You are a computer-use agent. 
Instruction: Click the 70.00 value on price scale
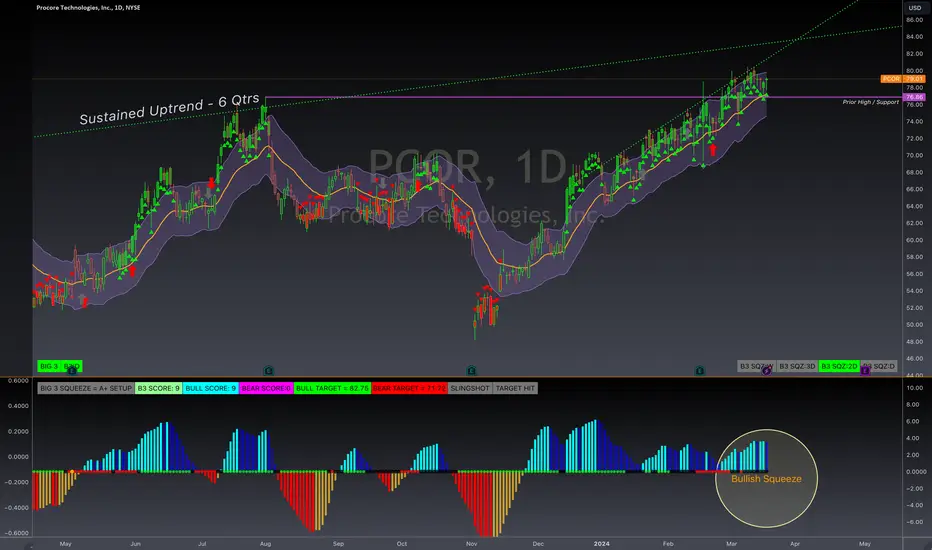(914, 155)
